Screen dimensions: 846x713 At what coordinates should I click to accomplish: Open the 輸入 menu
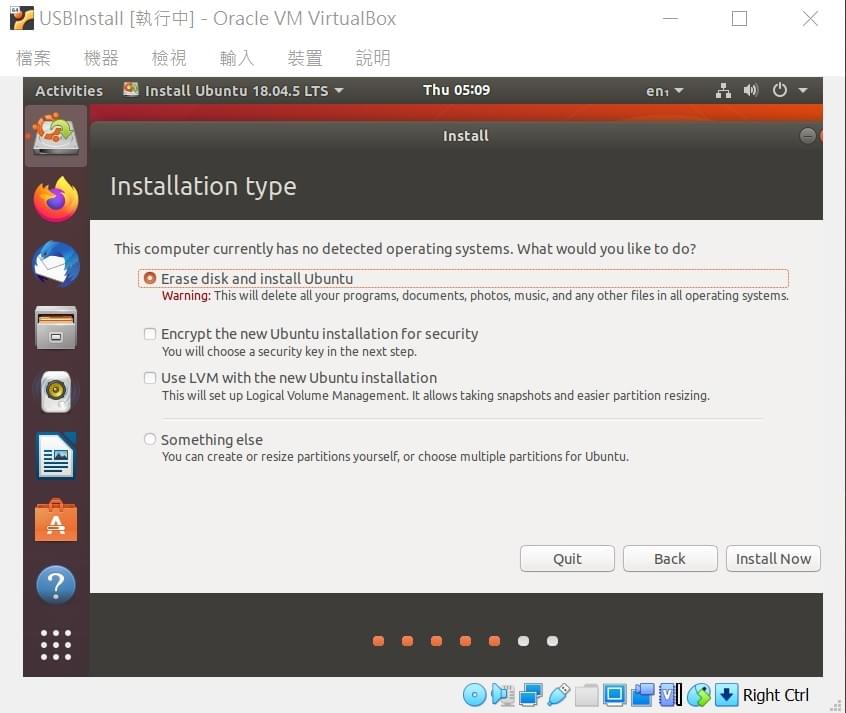point(237,58)
